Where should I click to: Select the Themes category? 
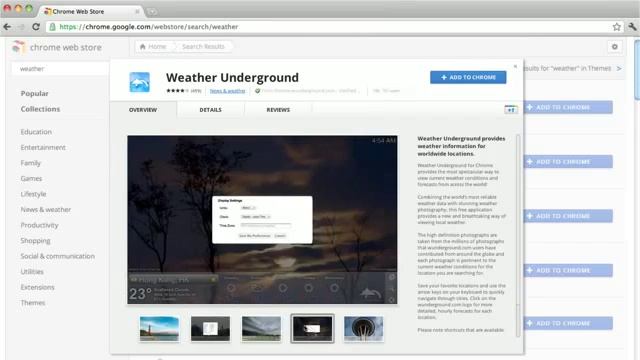pyautogui.click(x=33, y=302)
